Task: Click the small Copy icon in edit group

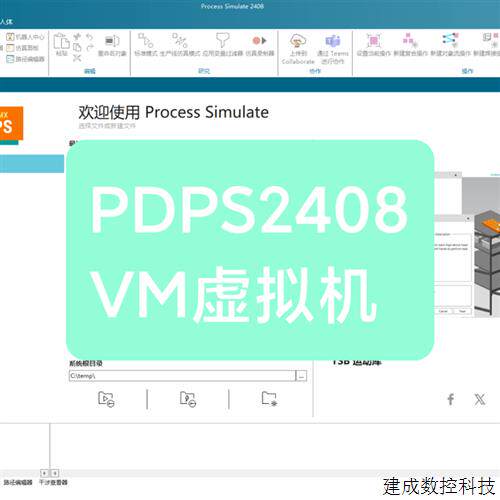Action: pyautogui.click(x=77, y=47)
